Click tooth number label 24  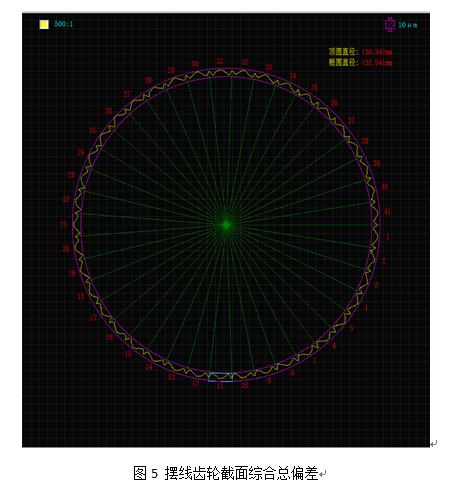[x=81, y=152]
